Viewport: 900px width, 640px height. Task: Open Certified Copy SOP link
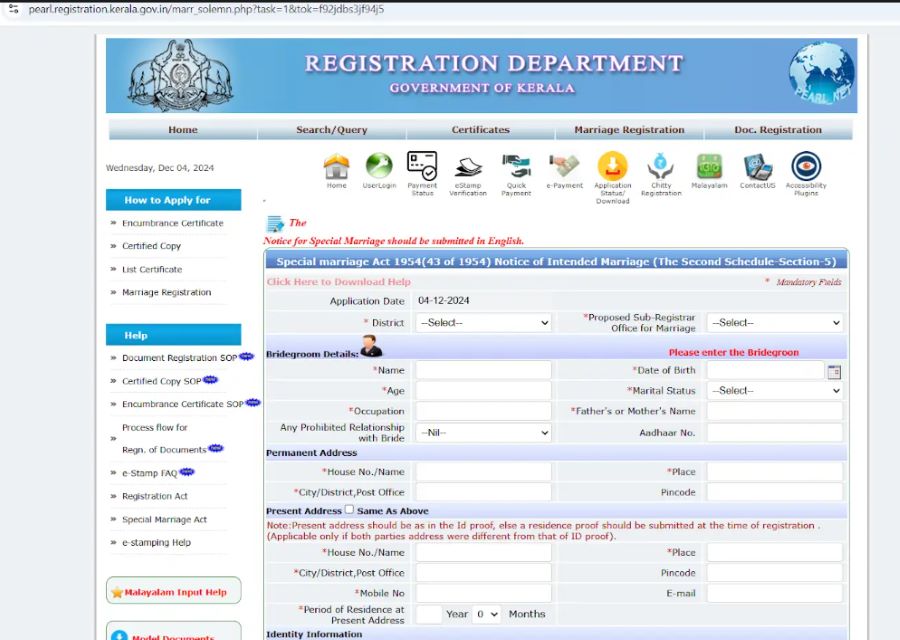click(162, 381)
